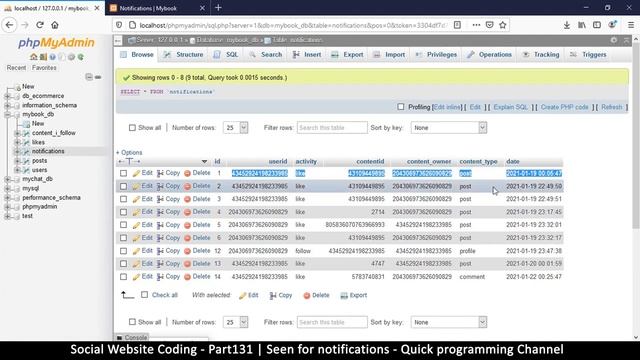Click Edit pencil for row id 13
640x360 pixels.
(x=136, y=264)
